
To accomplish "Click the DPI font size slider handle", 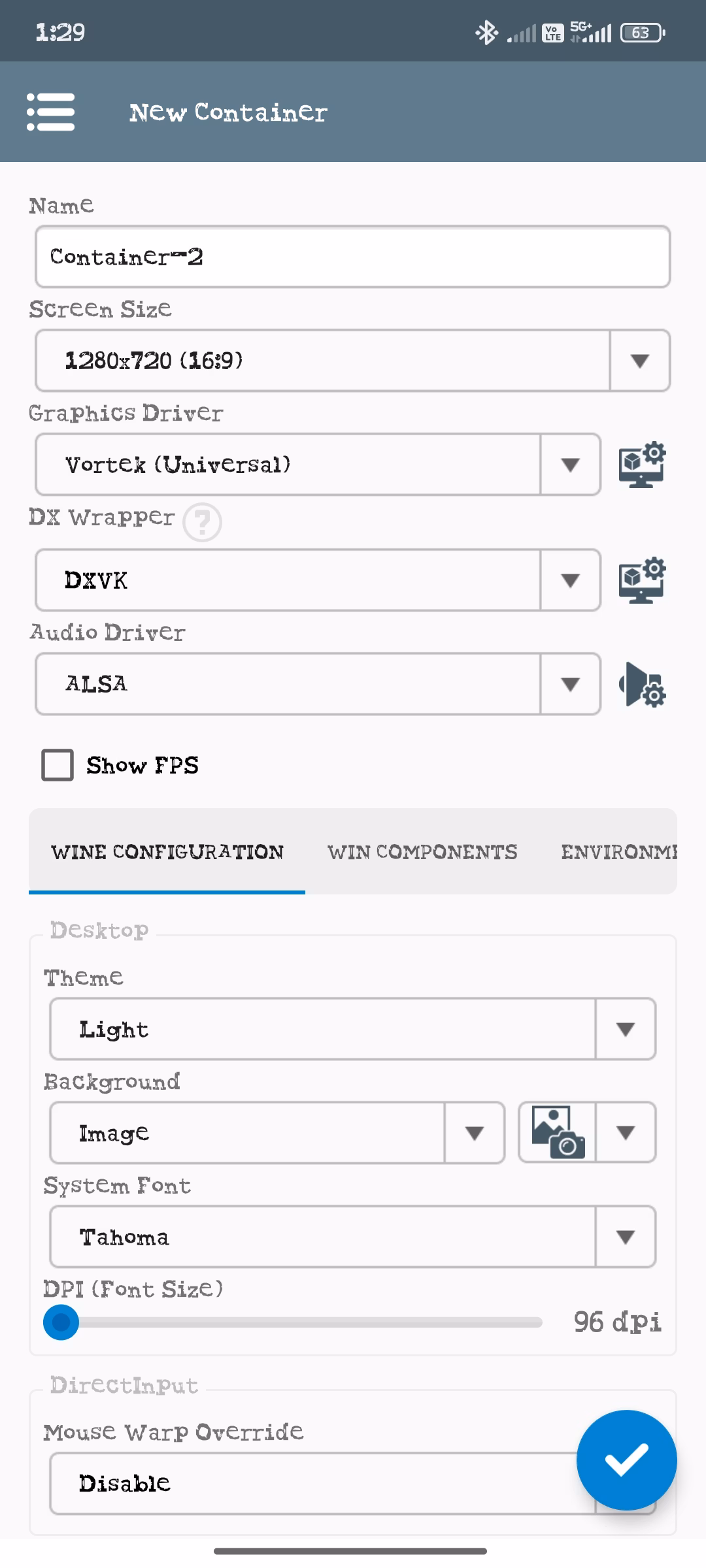I will (x=61, y=1322).
